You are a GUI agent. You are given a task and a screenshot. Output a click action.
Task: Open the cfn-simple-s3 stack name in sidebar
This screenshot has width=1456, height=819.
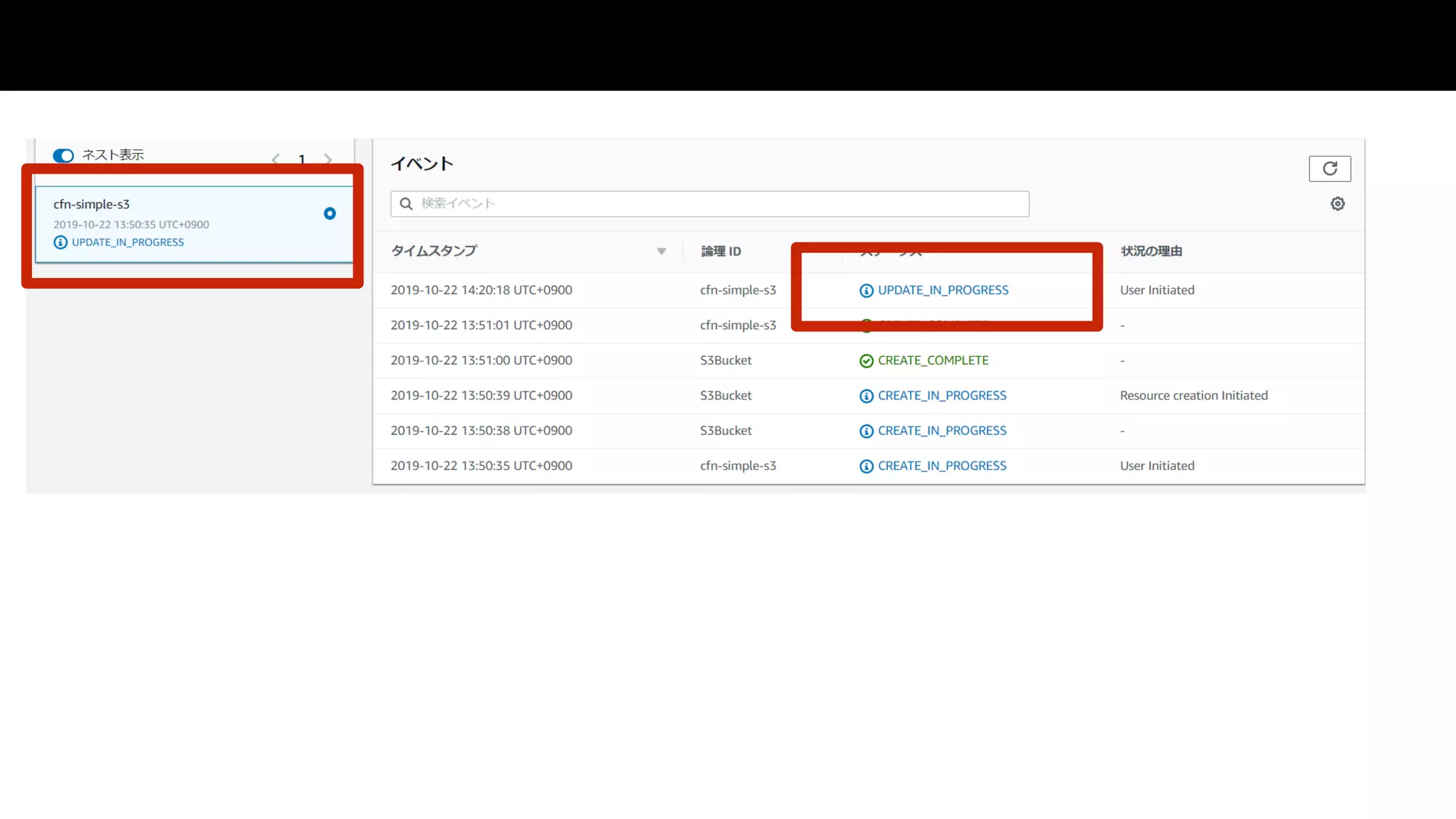(92, 204)
